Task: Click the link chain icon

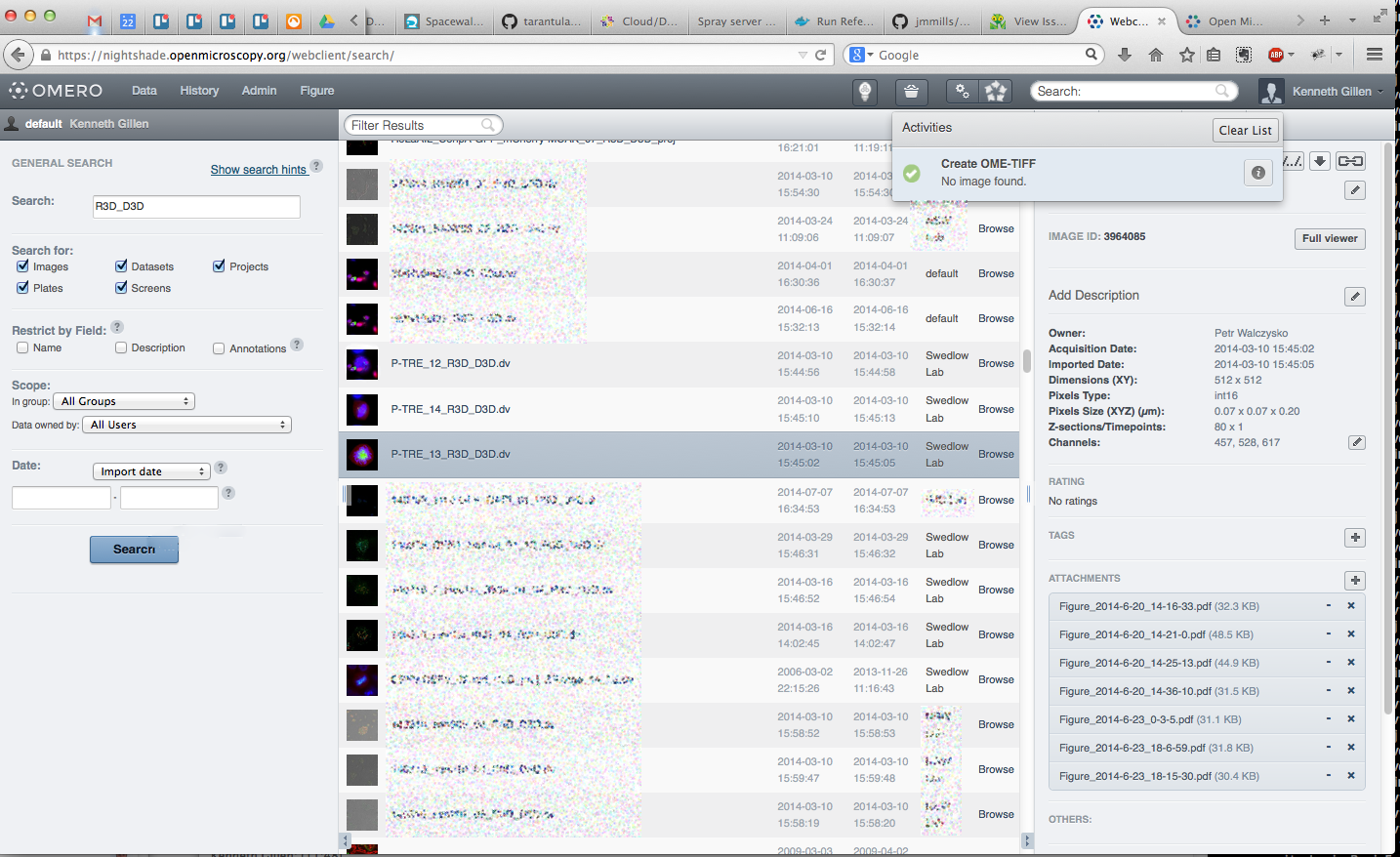Action: (1350, 161)
